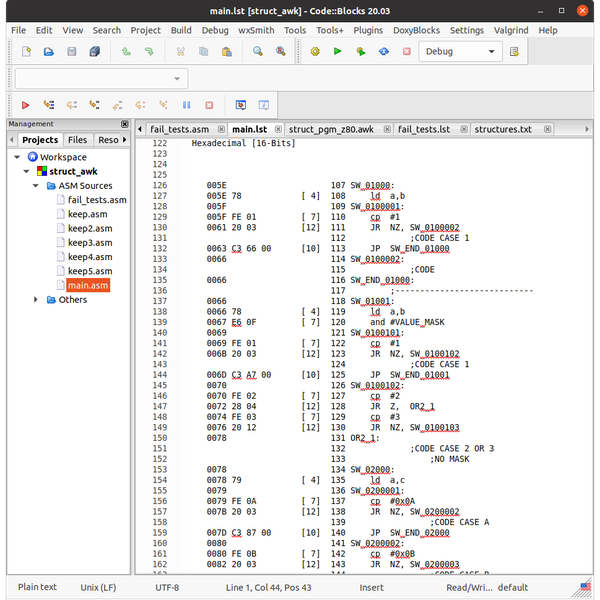Viewport: 600px width, 600px height.
Task: Select main.asm in the project tree
Action: 88,285
